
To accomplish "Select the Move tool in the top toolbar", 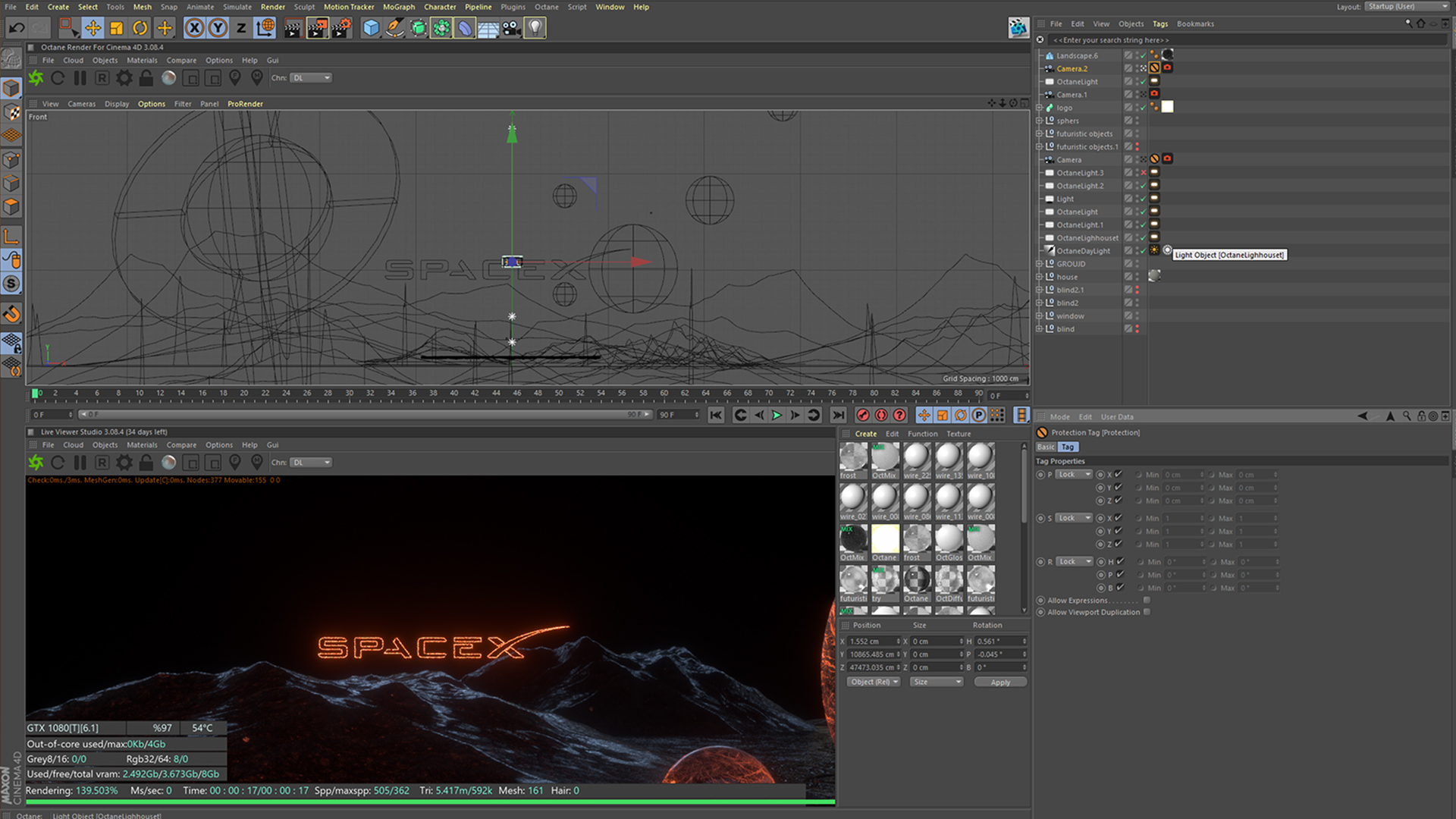I will [93, 28].
